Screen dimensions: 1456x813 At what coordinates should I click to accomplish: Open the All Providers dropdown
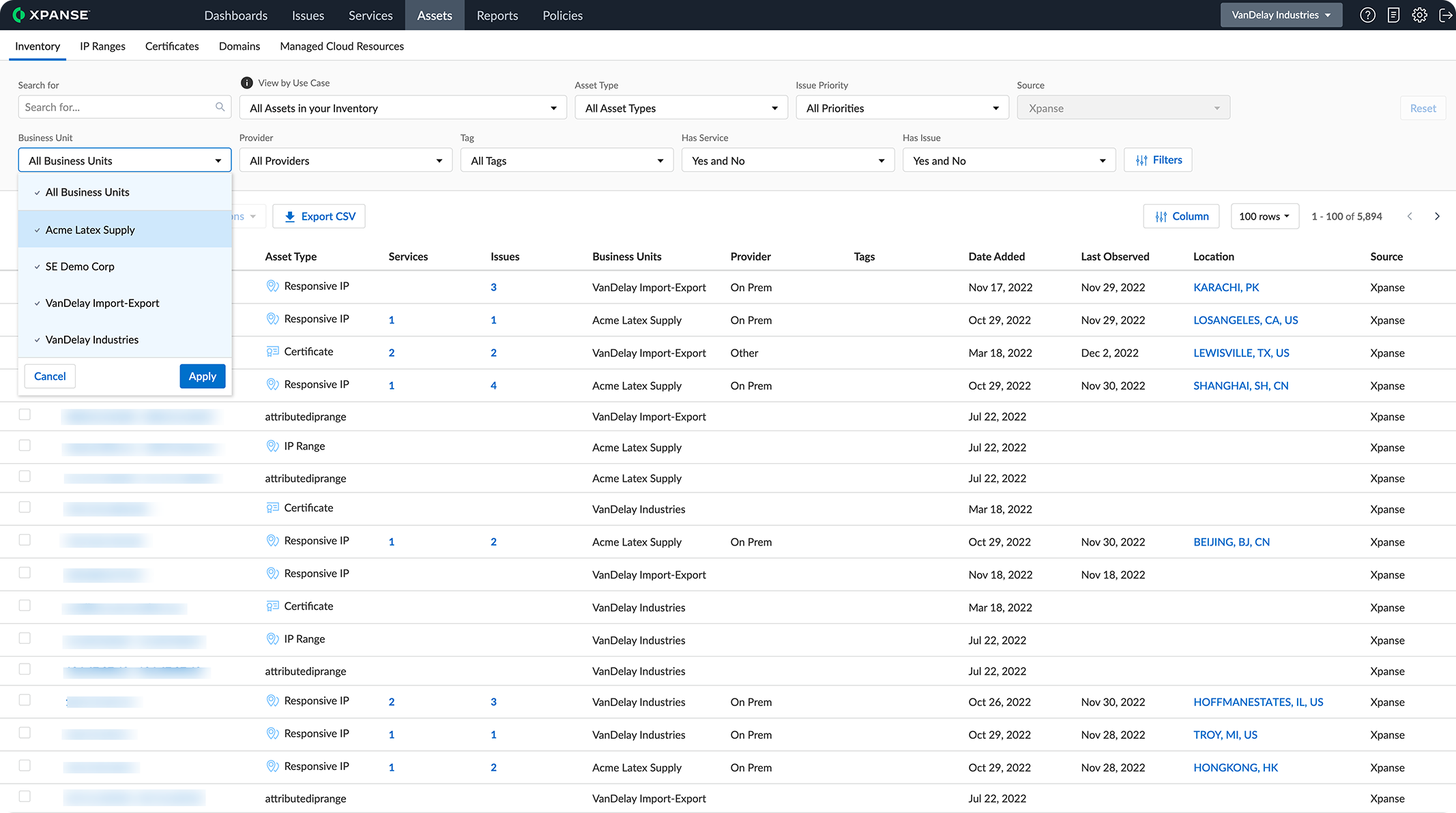tap(345, 161)
